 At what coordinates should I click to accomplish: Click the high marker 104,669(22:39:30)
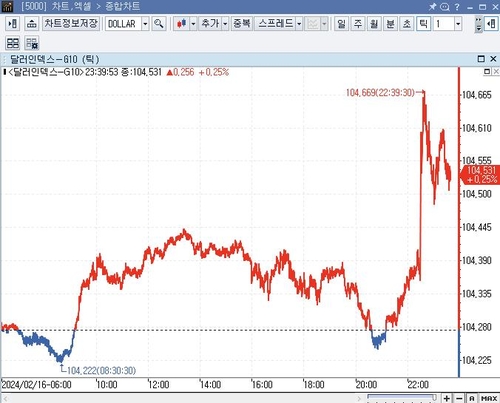pos(380,92)
